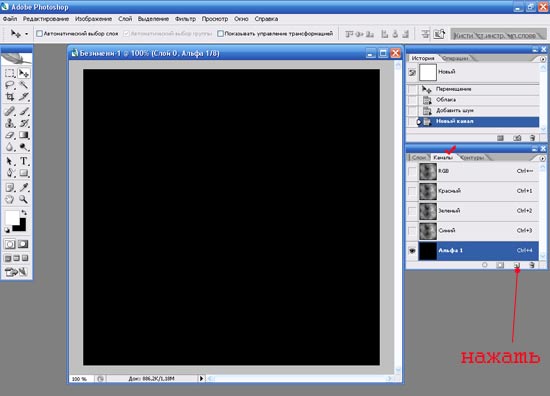The height and width of the screenshot is (396, 550).
Task: Show the RGB channel visibility
Action: [x=412, y=172]
